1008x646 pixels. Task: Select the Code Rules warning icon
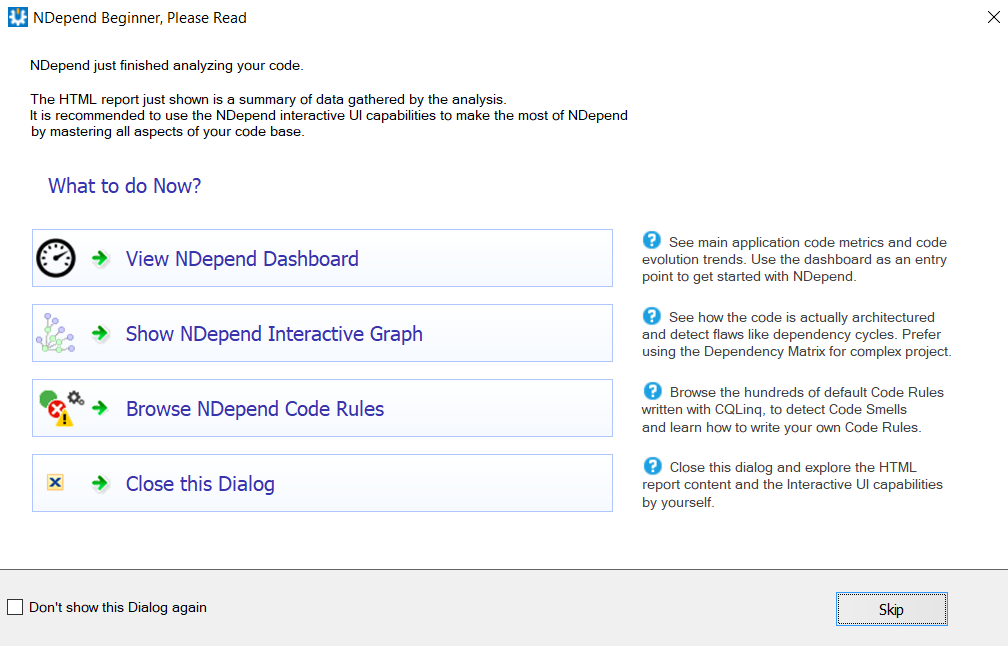coord(58,408)
